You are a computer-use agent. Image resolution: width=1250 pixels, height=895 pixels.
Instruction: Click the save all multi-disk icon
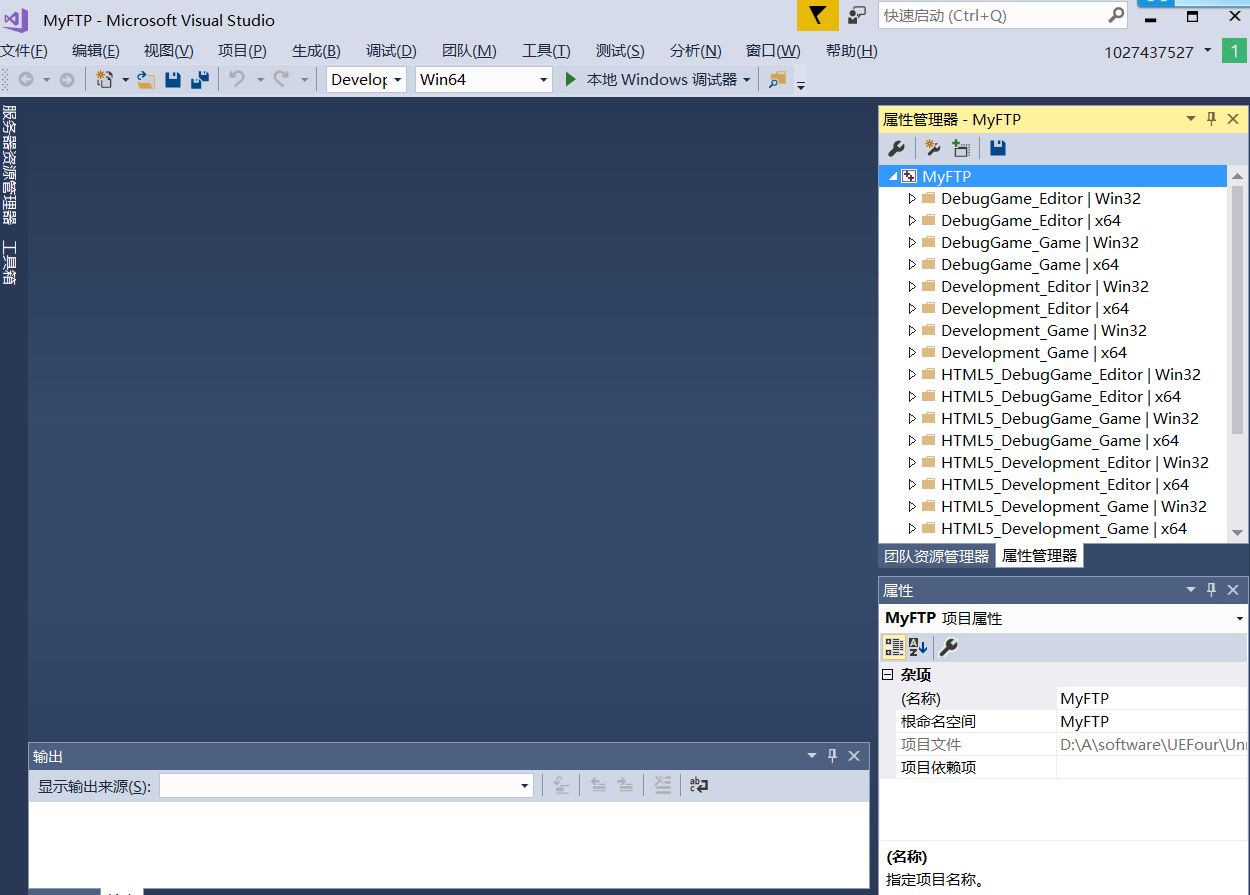point(200,80)
